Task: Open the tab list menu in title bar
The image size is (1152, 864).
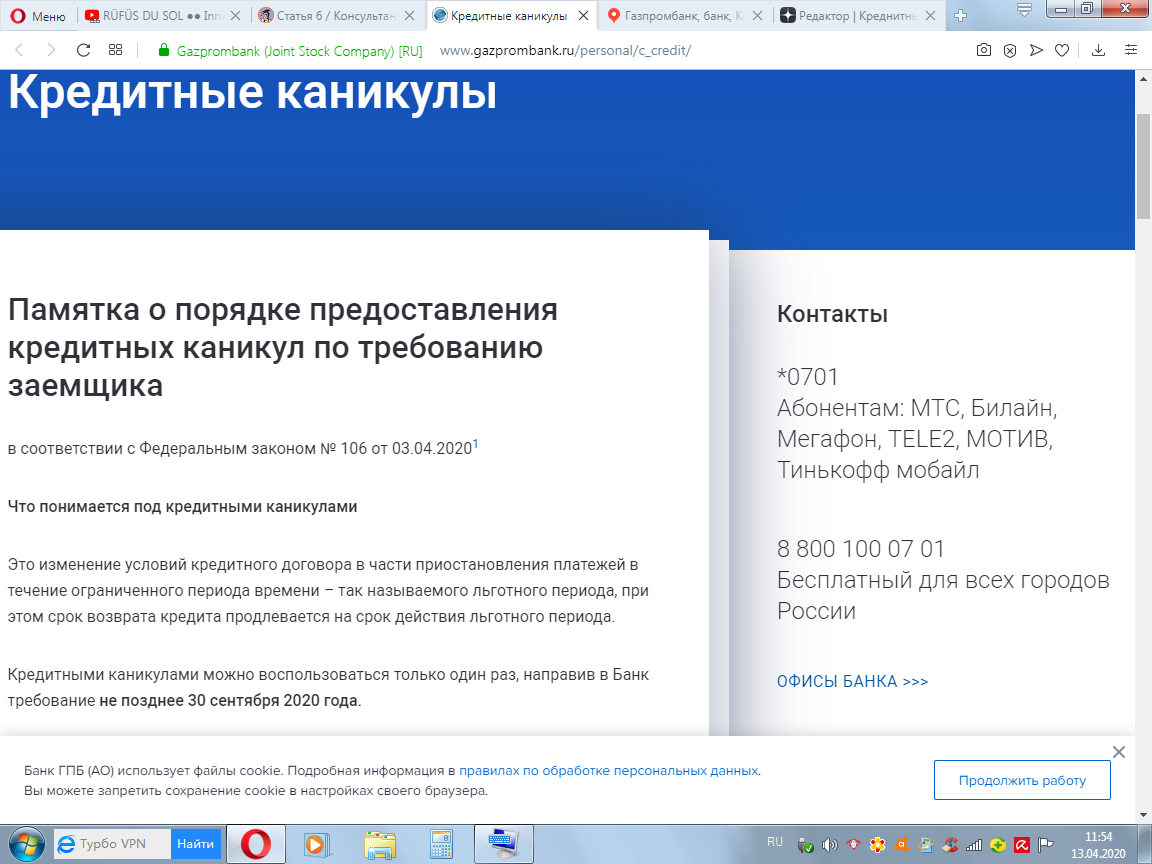Action: pyautogui.click(x=1024, y=9)
